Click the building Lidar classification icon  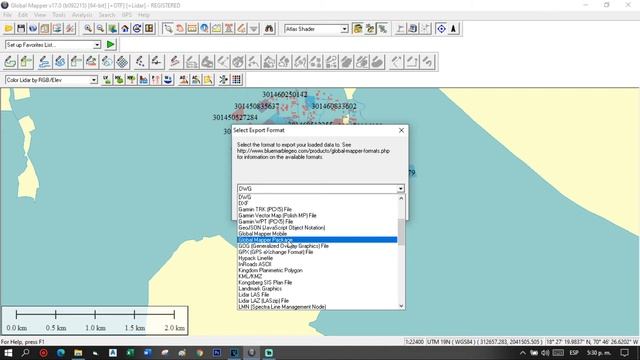tap(144, 80)
